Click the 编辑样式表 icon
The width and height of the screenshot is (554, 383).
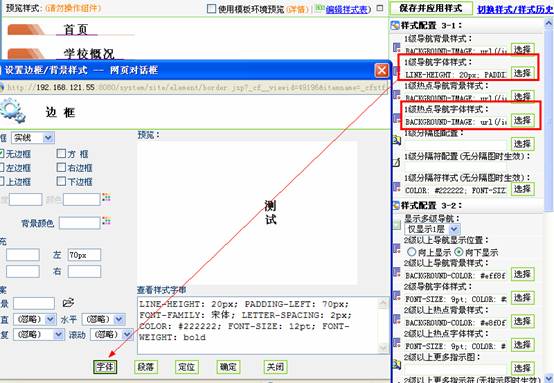coord(320,8)
